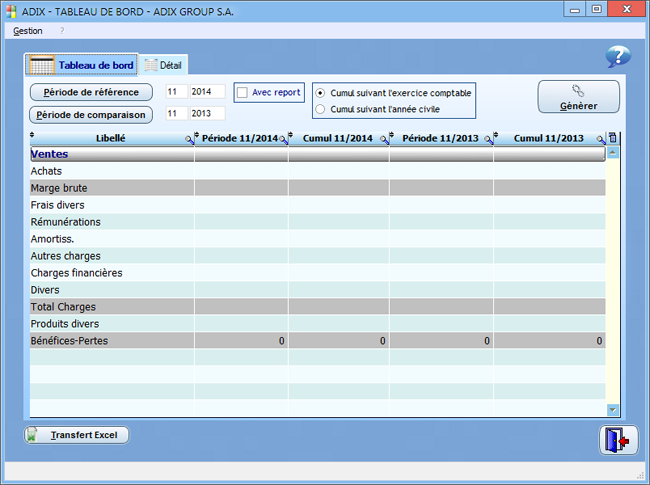Viewport: 650px width, 485px height.
Task: Enable the Avec report checkbox
Action: pos(243,93)
